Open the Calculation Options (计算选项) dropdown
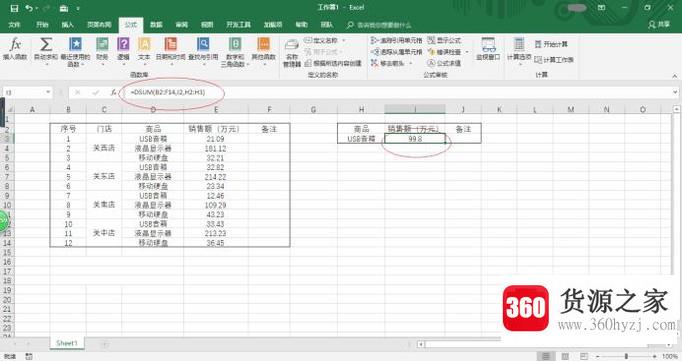682x361 pixels. (519, 52)
